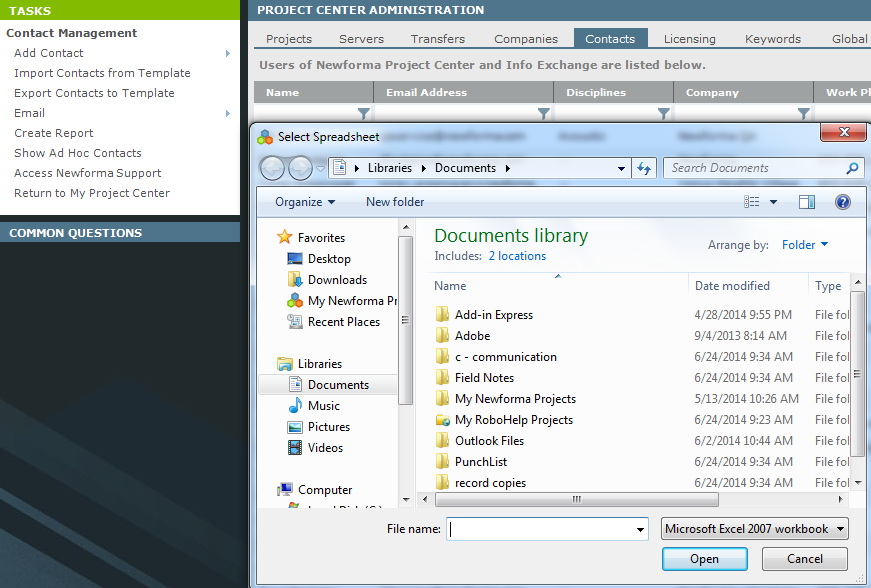Screen dimensions: 871x588
Task: Open the view options dropdown arrow
Action: pyautogui.click(x=773, y=202)
